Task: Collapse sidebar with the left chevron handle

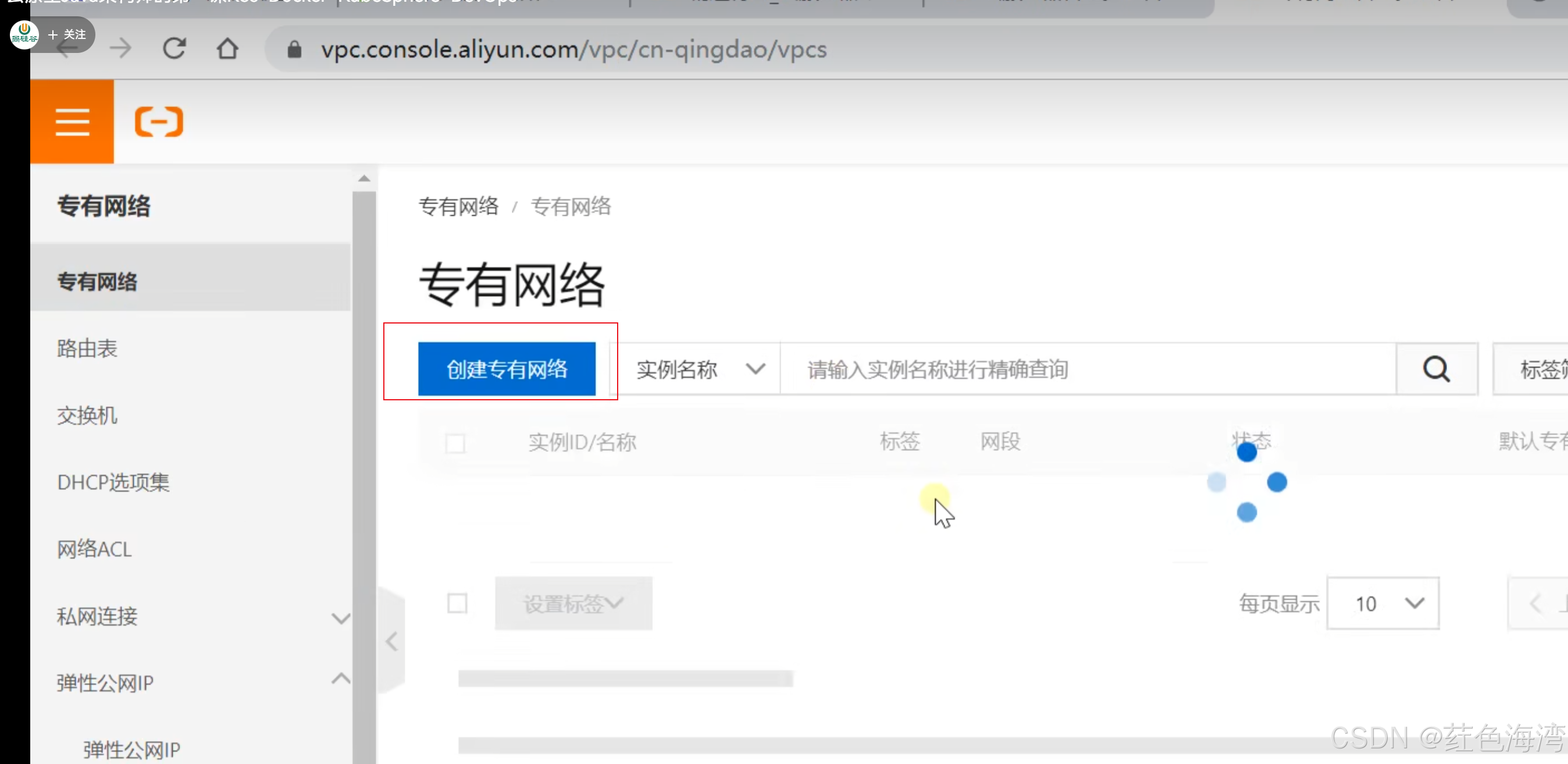Action: point(392,641)
